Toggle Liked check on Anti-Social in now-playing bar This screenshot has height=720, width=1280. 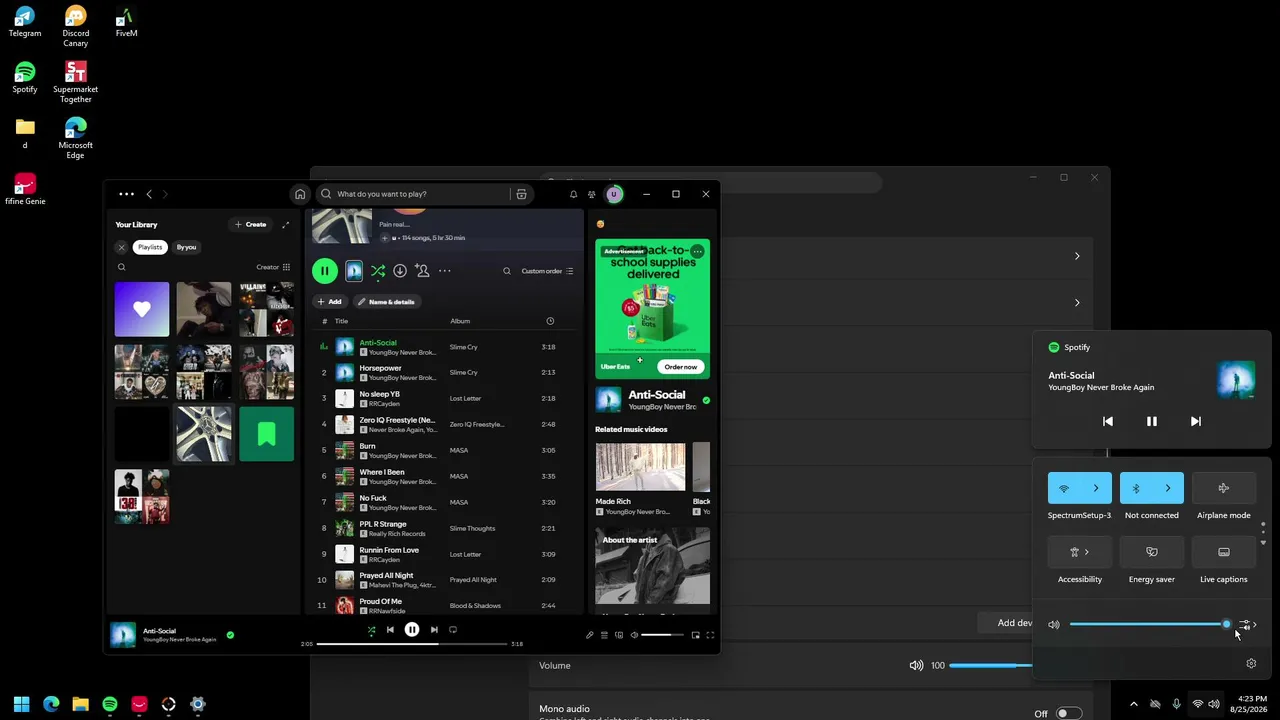coord(230,635)
